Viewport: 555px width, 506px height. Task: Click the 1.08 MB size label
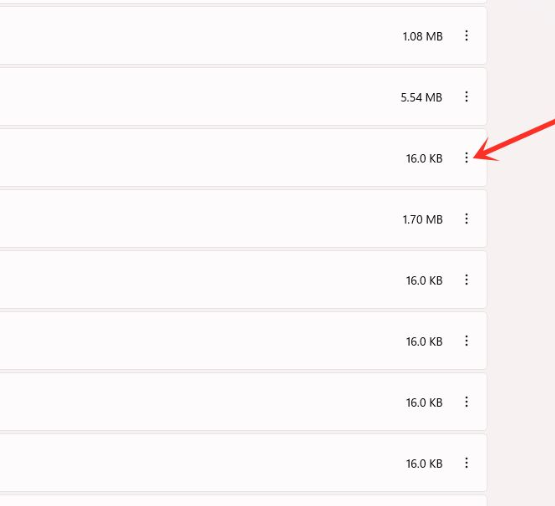point(423,36)
